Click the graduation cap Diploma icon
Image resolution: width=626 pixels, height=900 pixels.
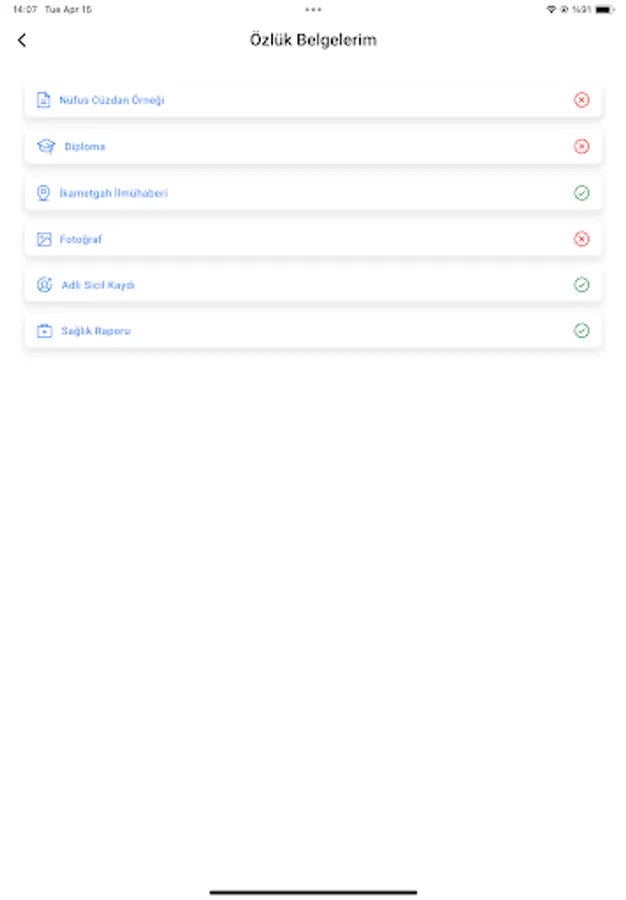point(45,147)
